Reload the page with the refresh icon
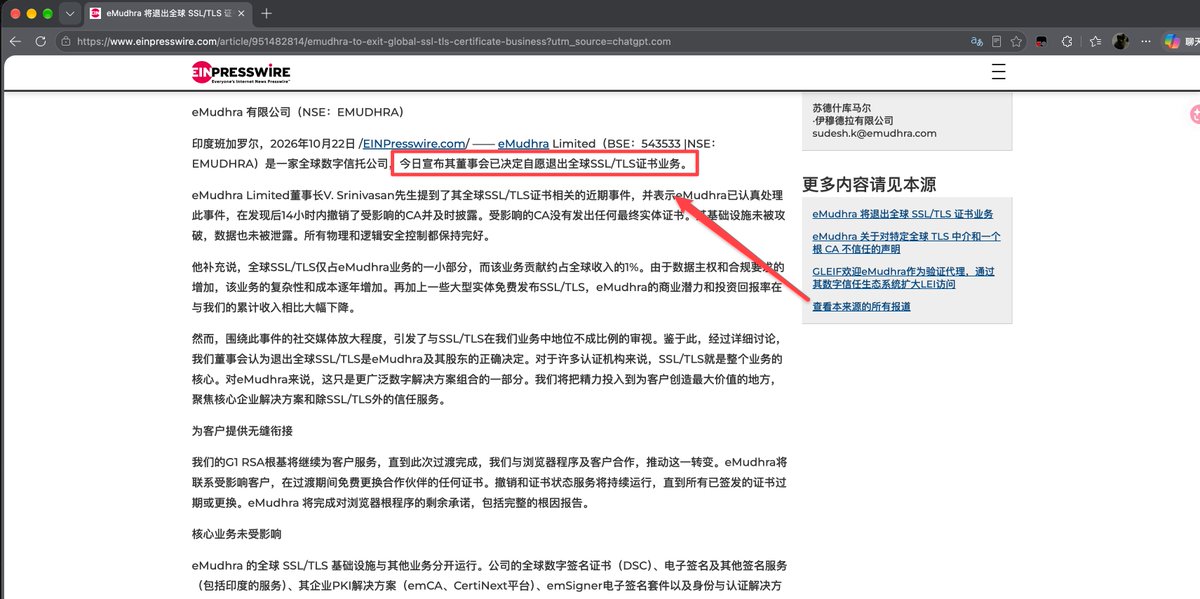 tap(41, 42)
